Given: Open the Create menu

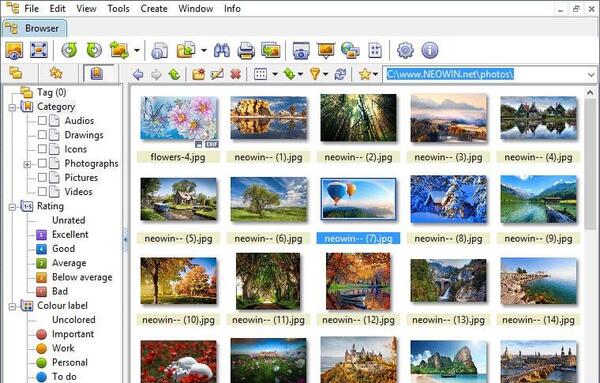Looking at the screenshot, I should tap(154, 8).
